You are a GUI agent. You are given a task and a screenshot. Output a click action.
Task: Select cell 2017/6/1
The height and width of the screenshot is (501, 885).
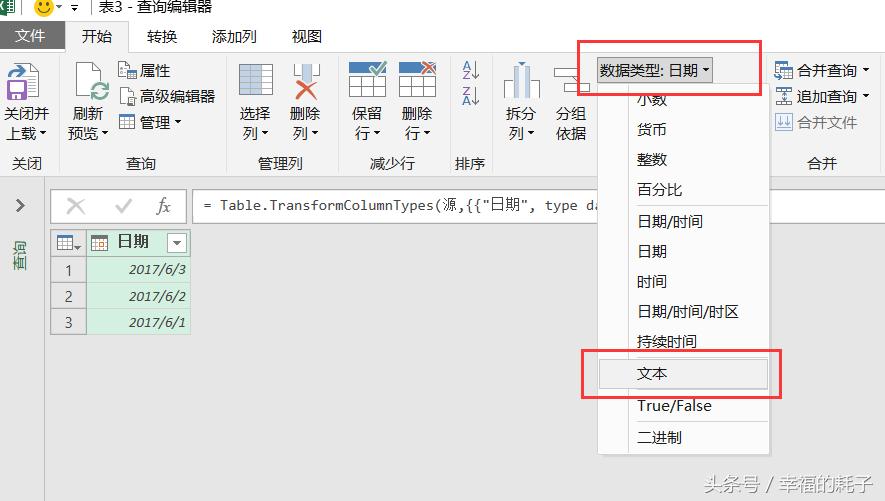click(x=138, y=322)
